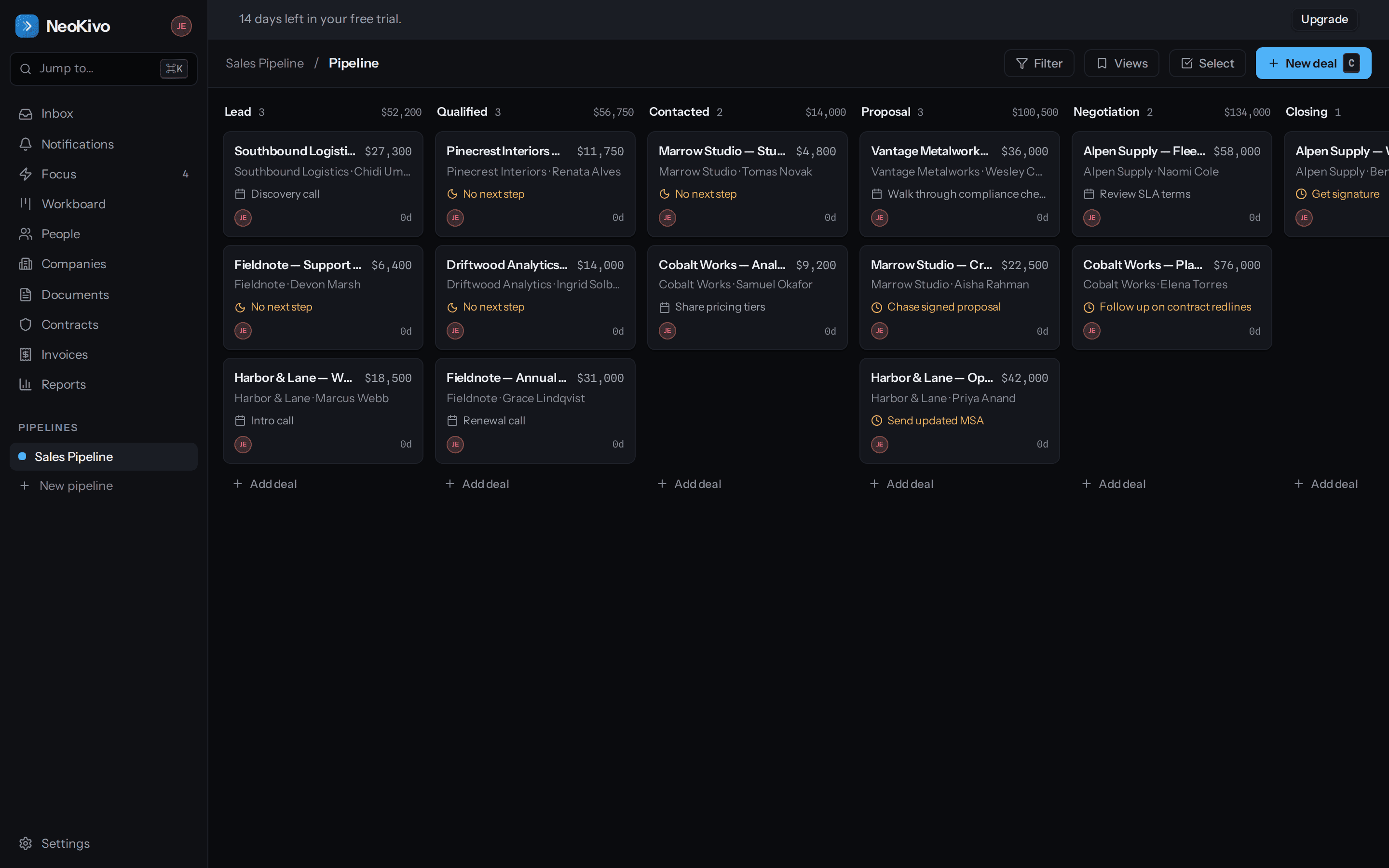Open the Harbor & Lane $42,000 deal
1389x868 pixels.
point(960,411)
